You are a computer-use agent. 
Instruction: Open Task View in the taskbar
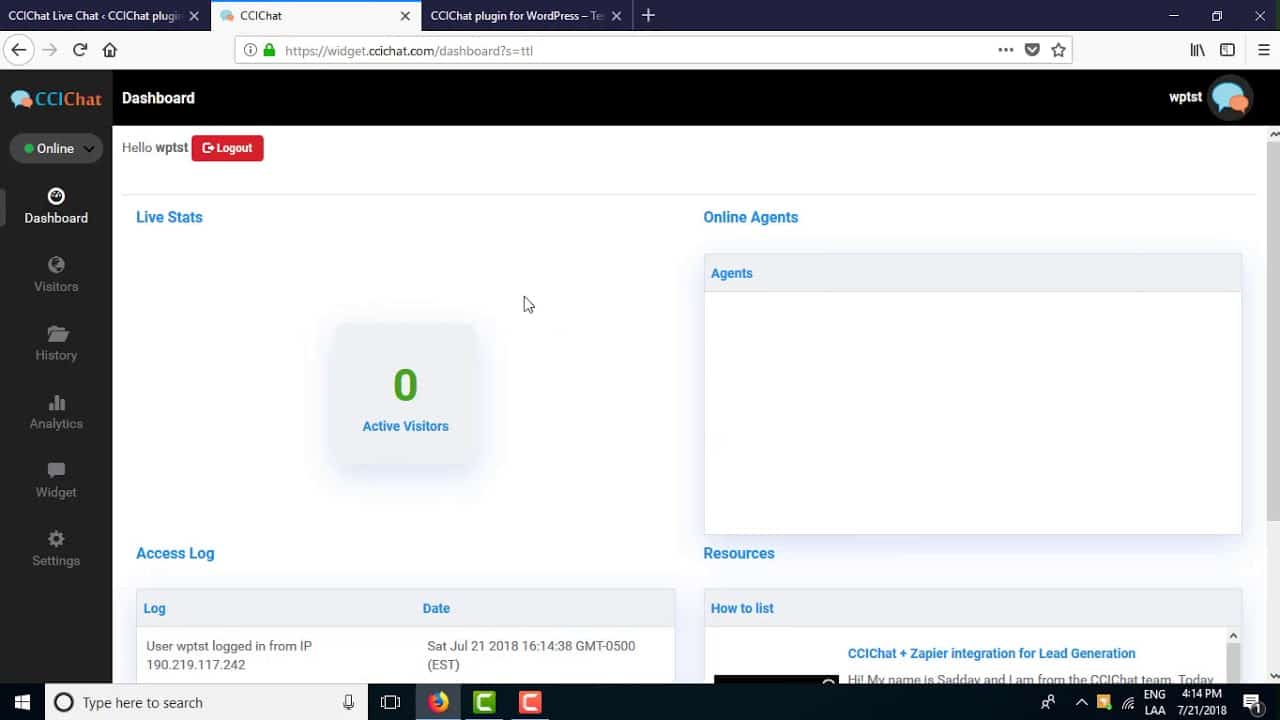click(391, 702)
